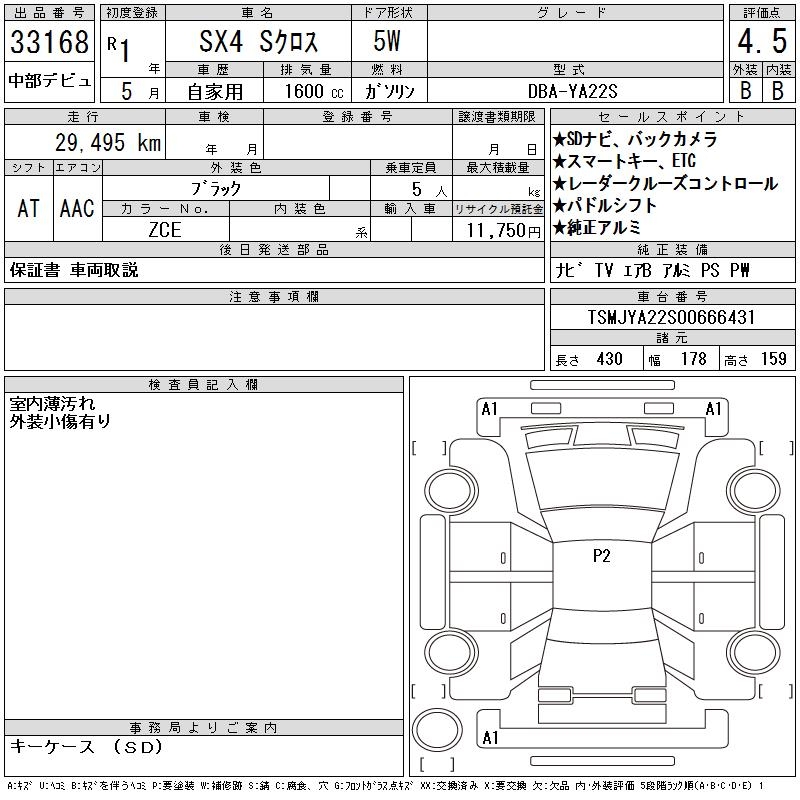The width and height of the screenshot is (800, 800).
Task: Click inspector note 室内薄汚れ
Action: pyautogui.click(x=52, y=404)
